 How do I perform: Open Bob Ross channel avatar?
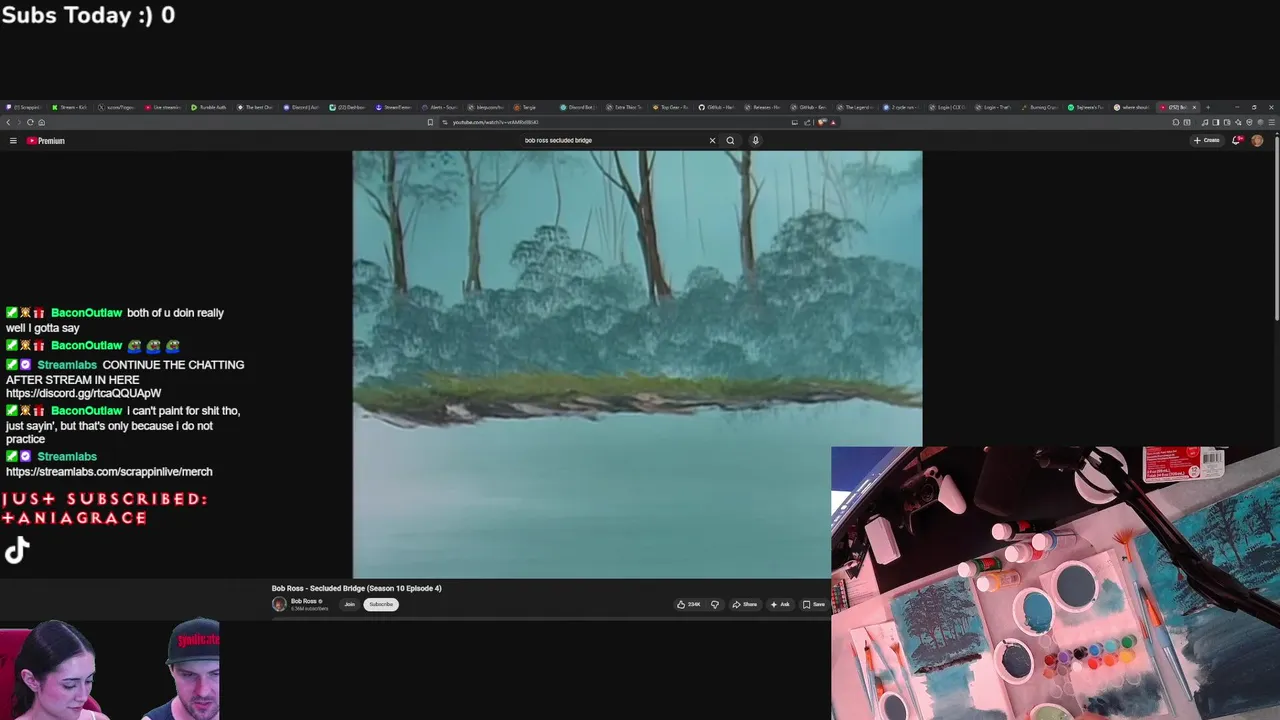click(279, 604)
